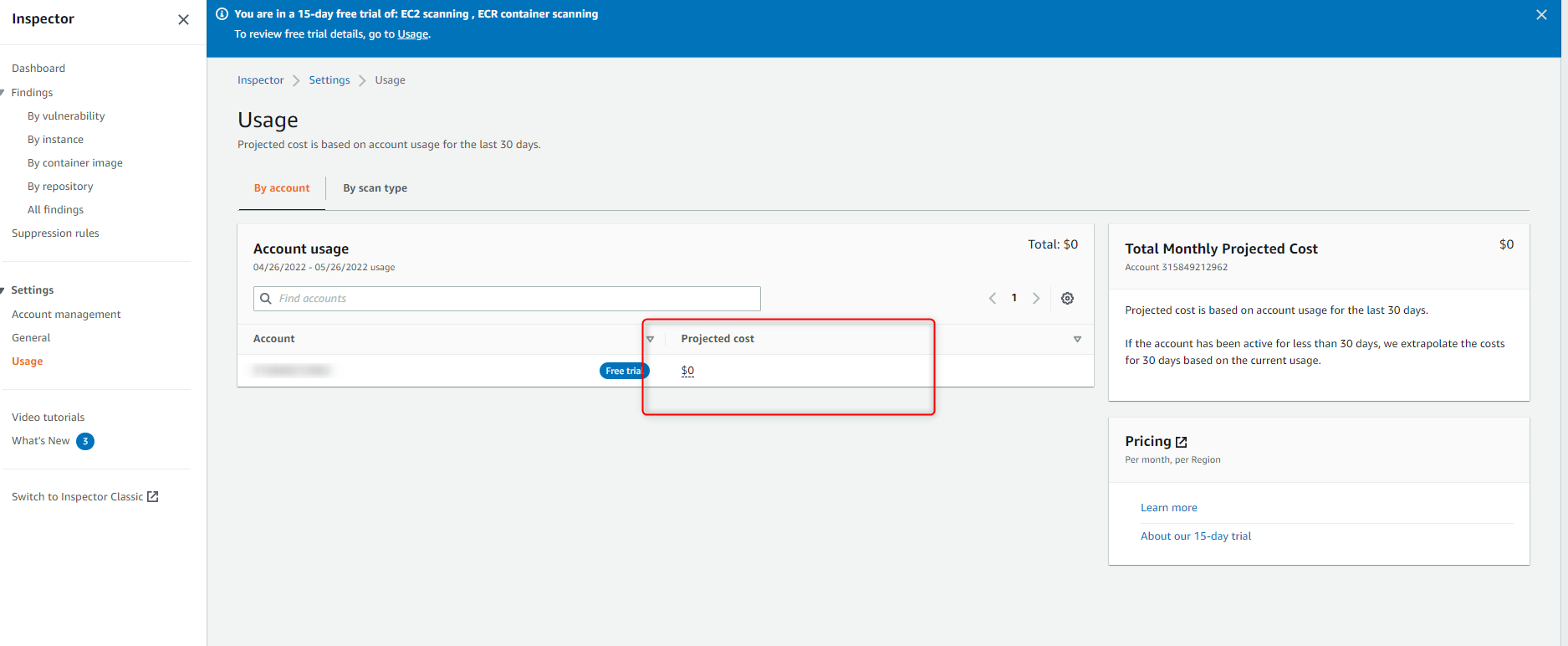Image resolution: width=1568 pixels, height=646 pixels.
Task: Focus the Find accounts search field
Action: pos(507,299)
